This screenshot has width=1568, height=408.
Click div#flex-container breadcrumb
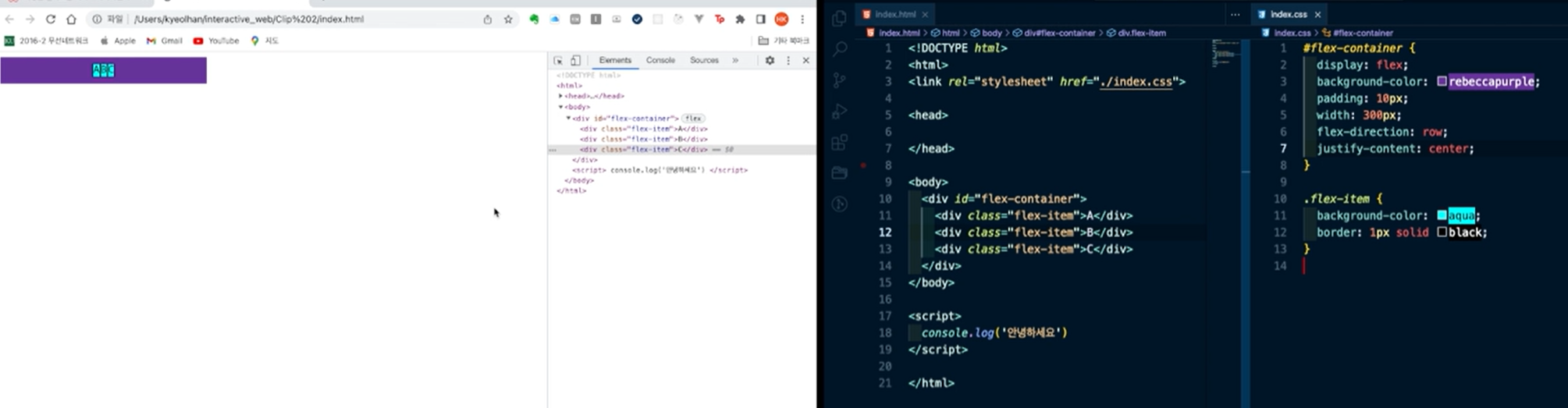coord(1054,33)
